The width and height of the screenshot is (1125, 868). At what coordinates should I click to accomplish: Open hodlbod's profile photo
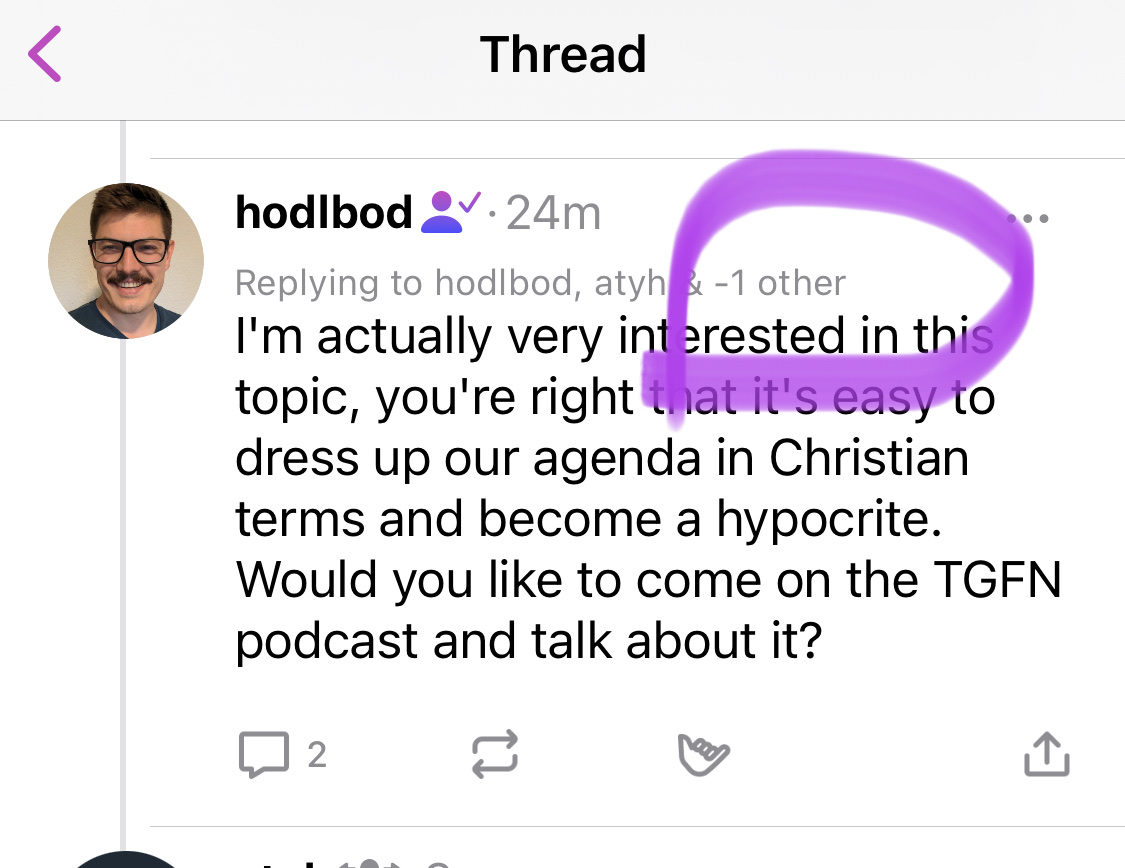(x=126, y=260)
